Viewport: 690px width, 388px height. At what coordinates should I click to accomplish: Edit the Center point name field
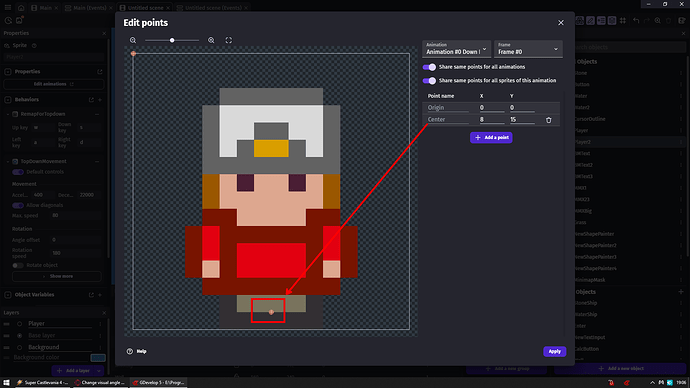pyautogui.click(x=448, y=120)
